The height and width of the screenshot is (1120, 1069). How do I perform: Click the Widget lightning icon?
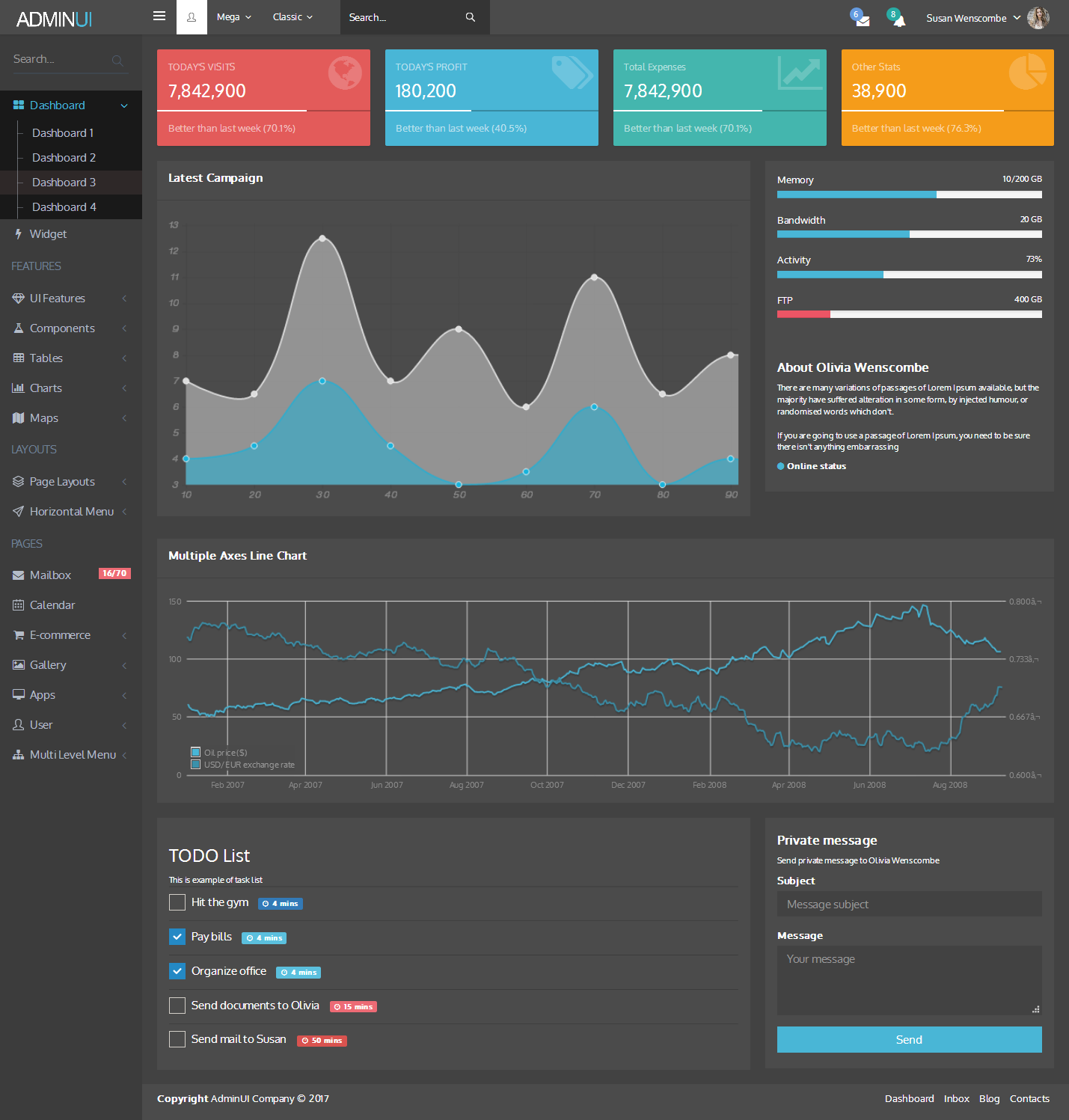(x=19, y=234)
